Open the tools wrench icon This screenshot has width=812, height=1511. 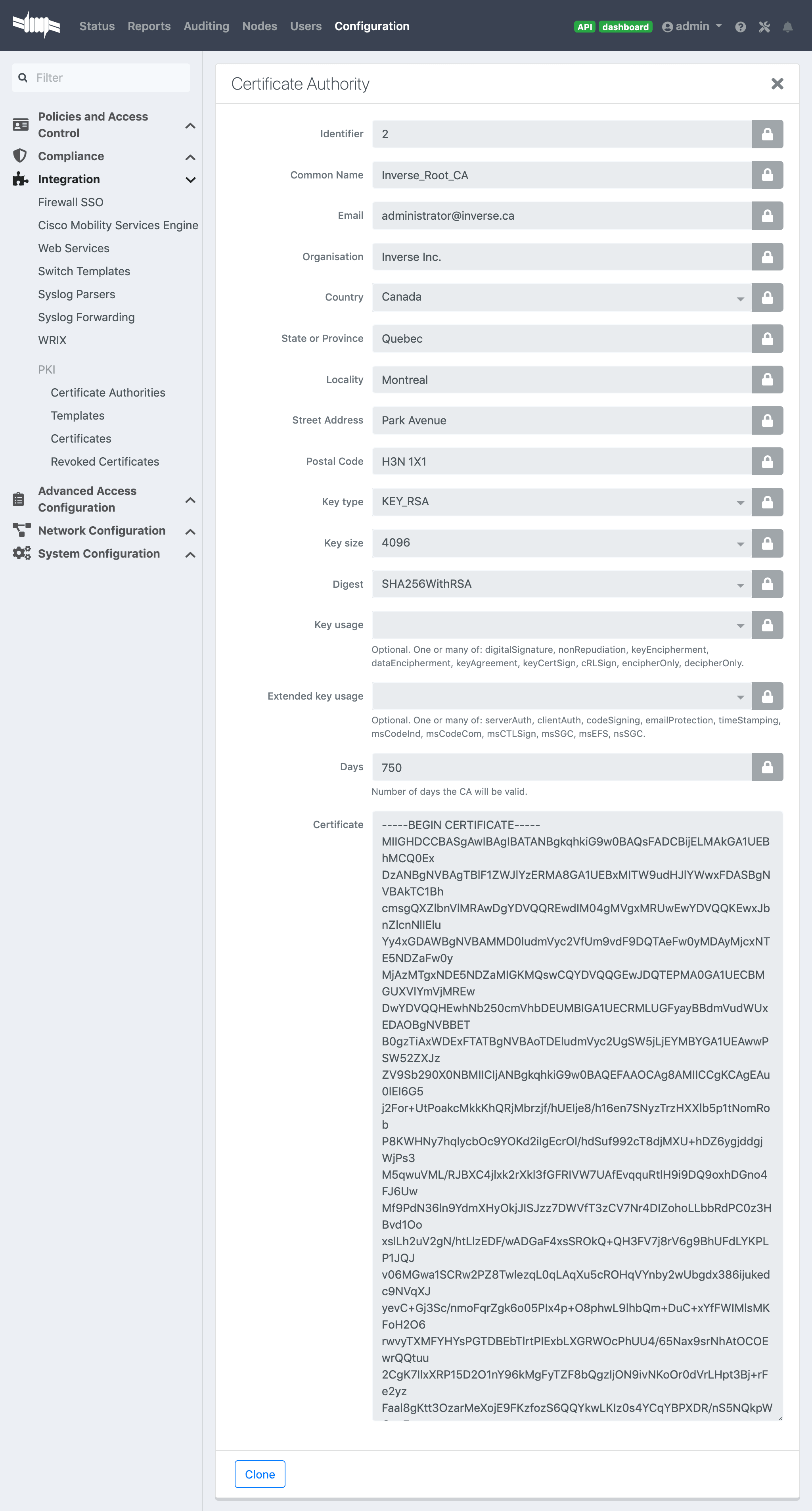[x=764, y=27]
